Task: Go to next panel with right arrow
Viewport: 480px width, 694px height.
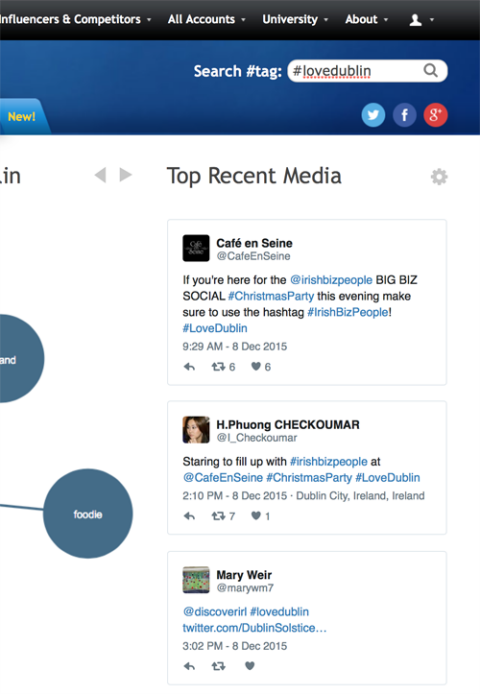Action: [x=126, y=175]
